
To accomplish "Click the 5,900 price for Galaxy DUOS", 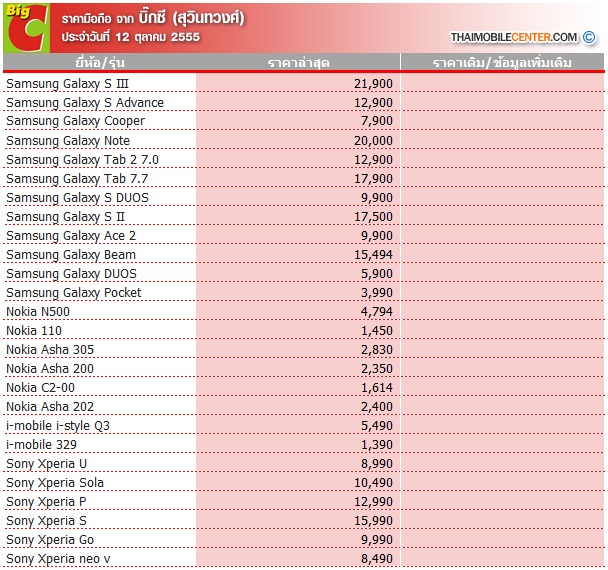I will coord(377,274).
